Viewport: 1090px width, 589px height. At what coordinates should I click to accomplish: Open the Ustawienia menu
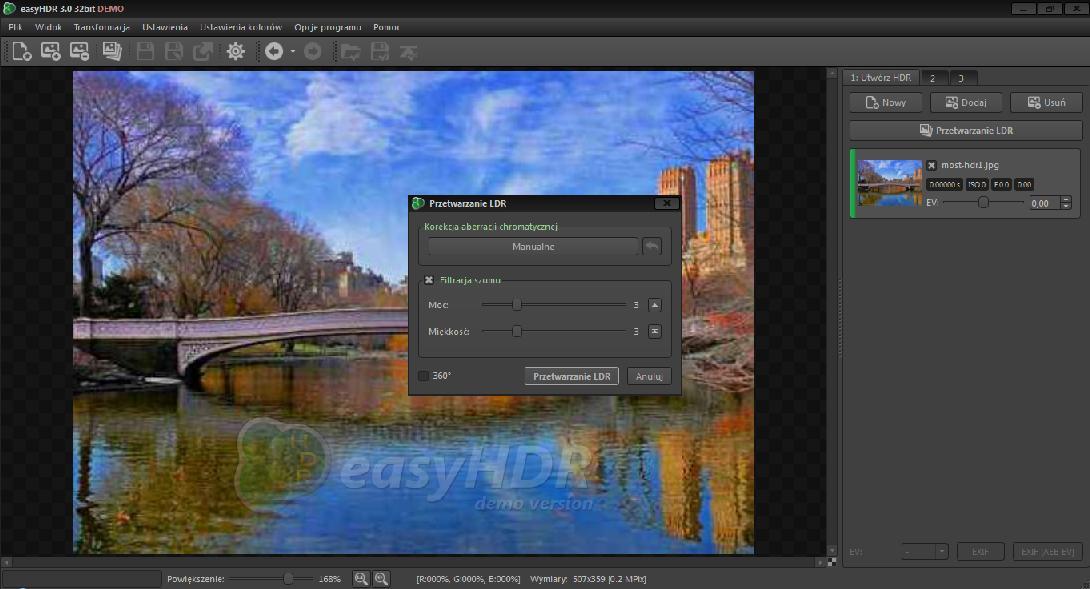tap(165, 27)
